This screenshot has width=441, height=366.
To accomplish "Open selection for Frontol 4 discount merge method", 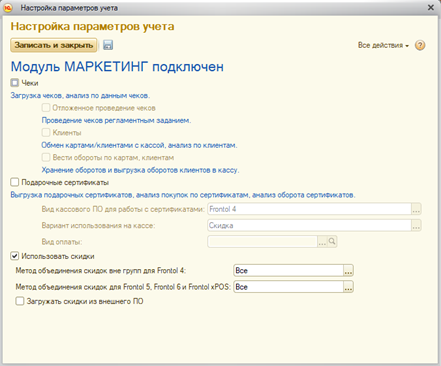I will tap(348, 271).
